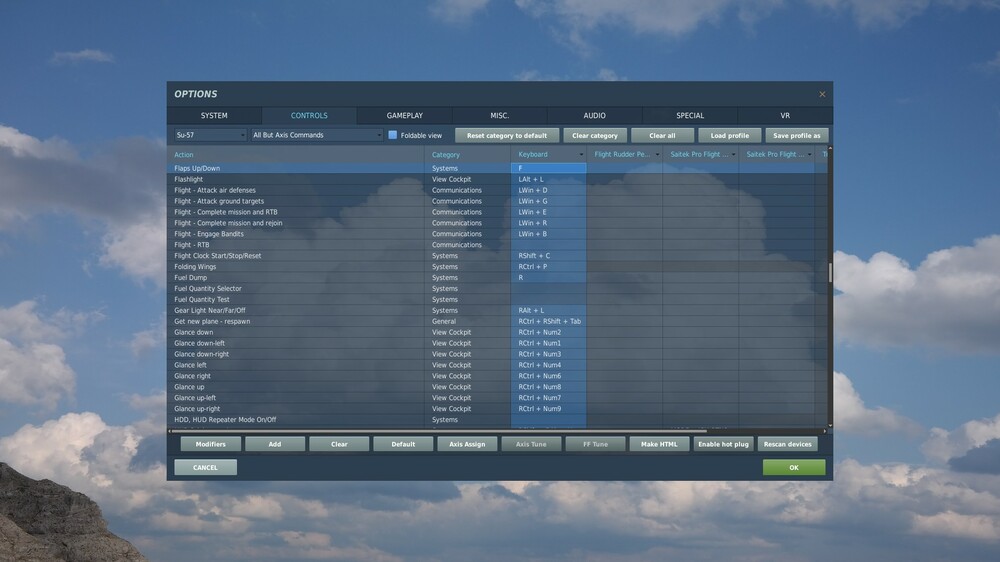This screenshot has width=1000, height=562.
Task: Open the GAMEPLAY tab
Action: 404,115
